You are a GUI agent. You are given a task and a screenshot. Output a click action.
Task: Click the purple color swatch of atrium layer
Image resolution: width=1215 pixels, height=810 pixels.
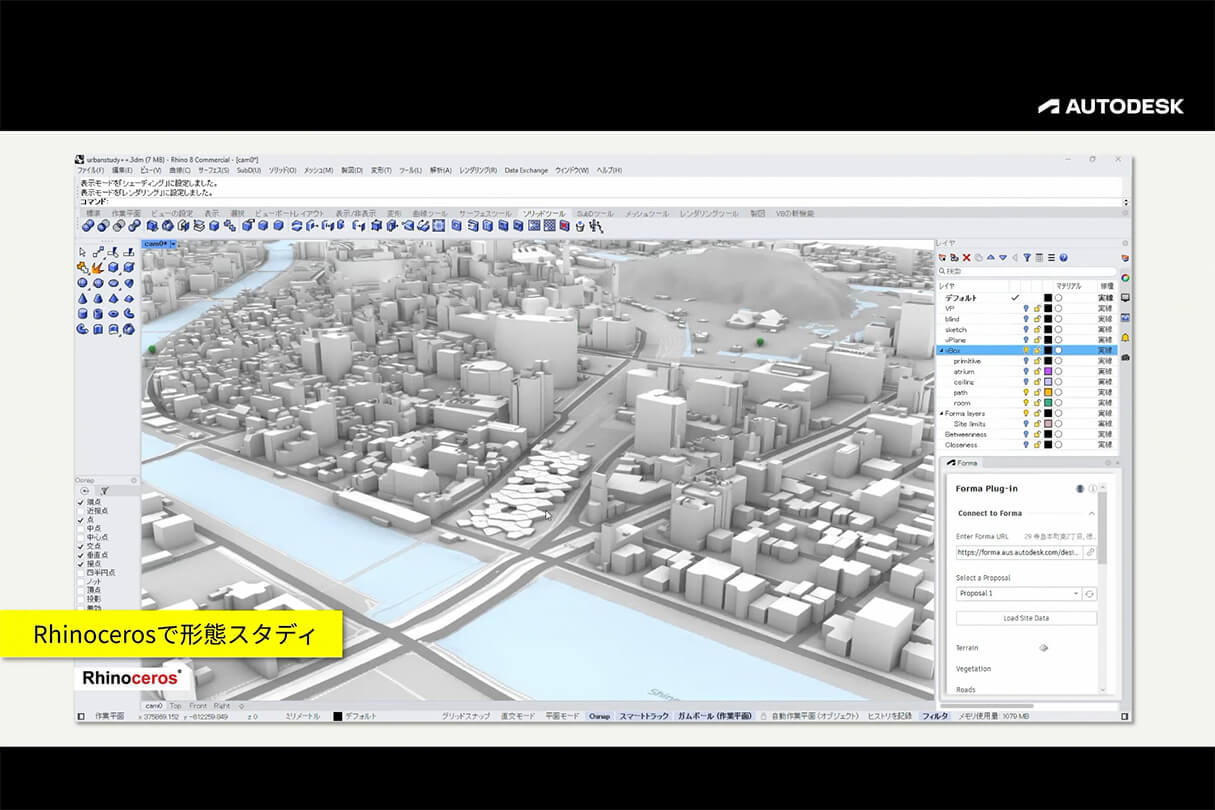pyautogui.click(x=1048, y=371)
